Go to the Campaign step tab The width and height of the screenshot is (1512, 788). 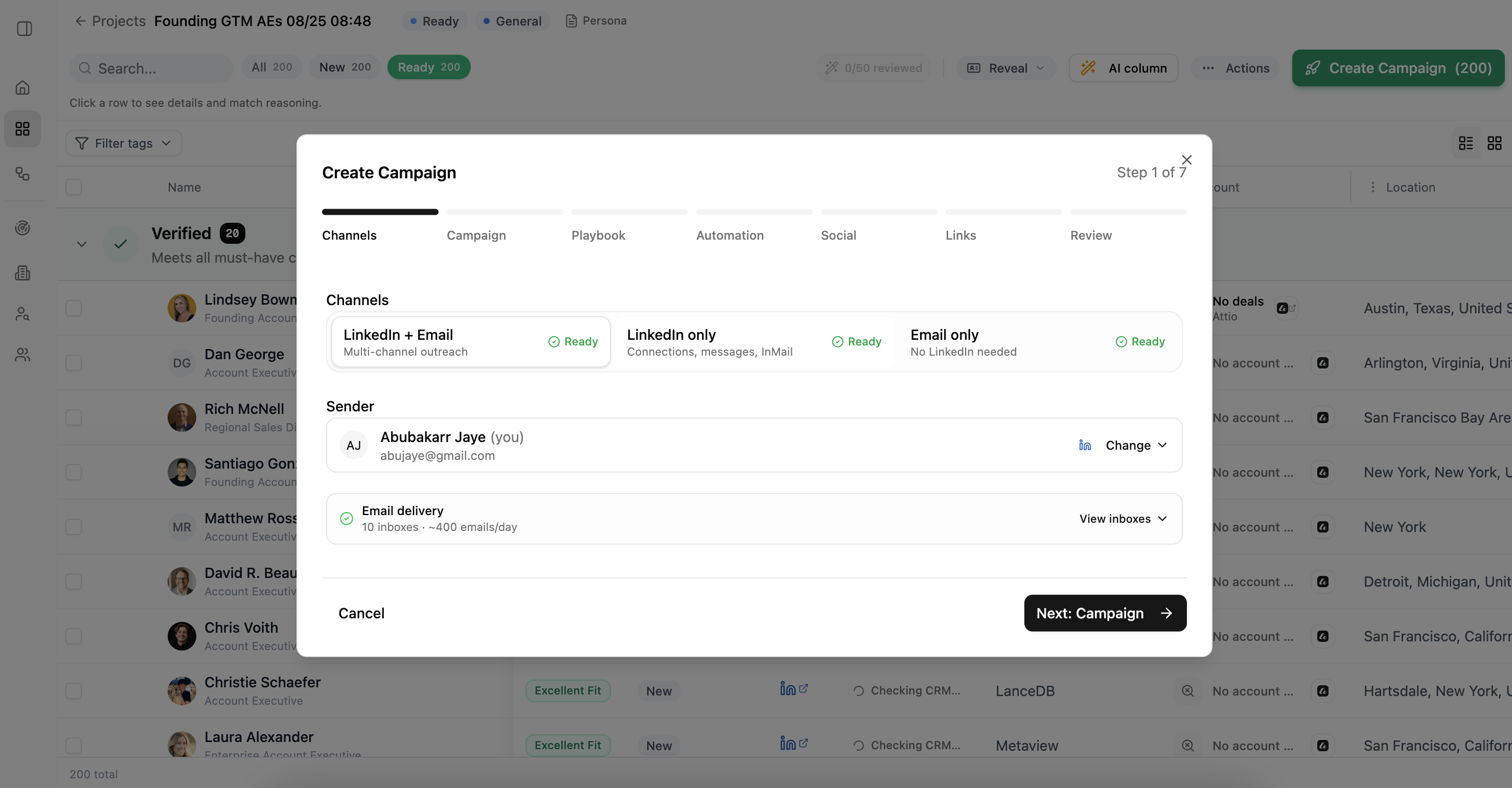[476, 235]
